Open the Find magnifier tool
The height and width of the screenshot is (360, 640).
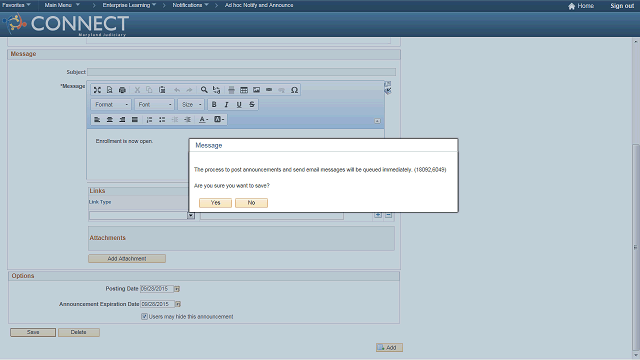pos(204,90)
